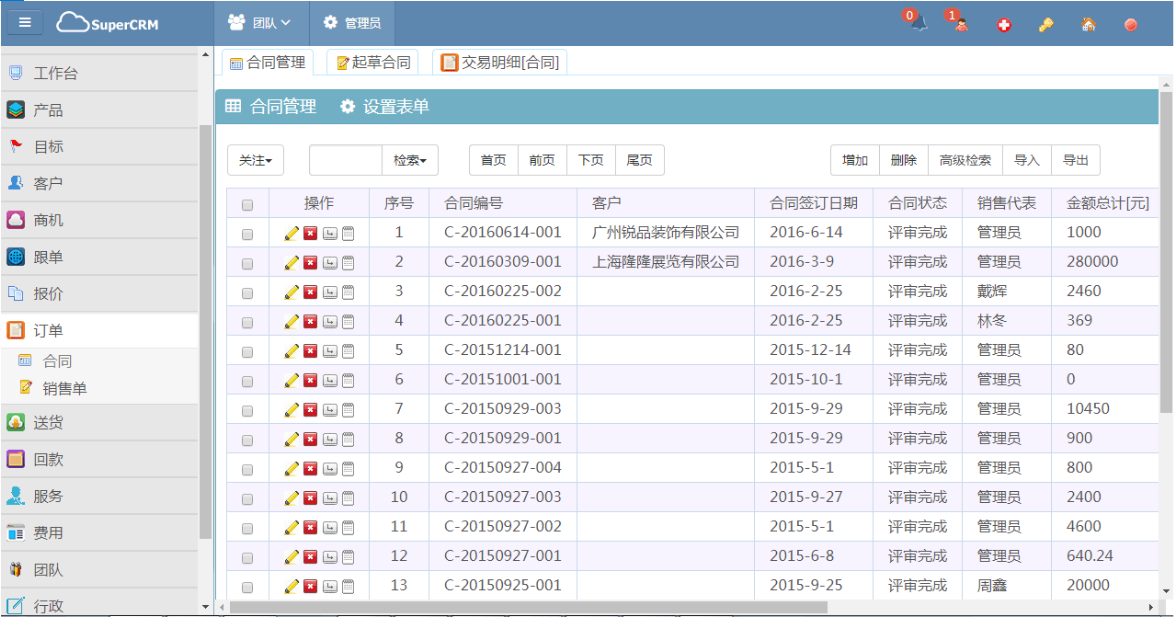Open 管理员 settings in header
1175x619 pixels.
352,23
